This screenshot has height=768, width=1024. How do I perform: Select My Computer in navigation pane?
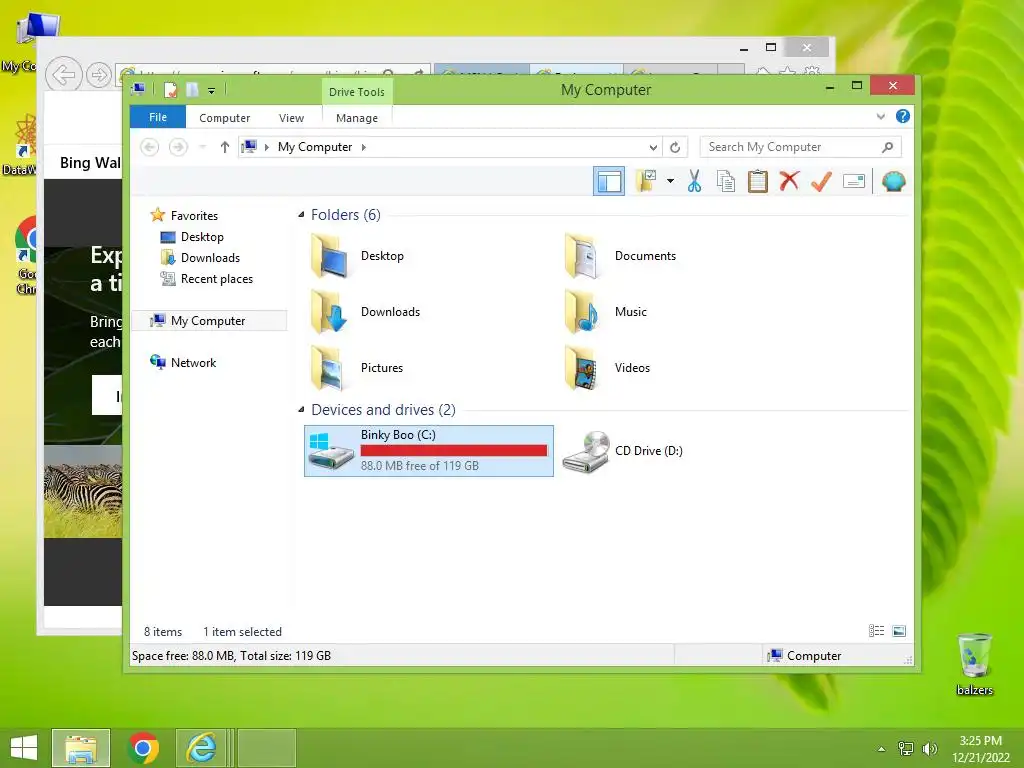coord(209,321)
